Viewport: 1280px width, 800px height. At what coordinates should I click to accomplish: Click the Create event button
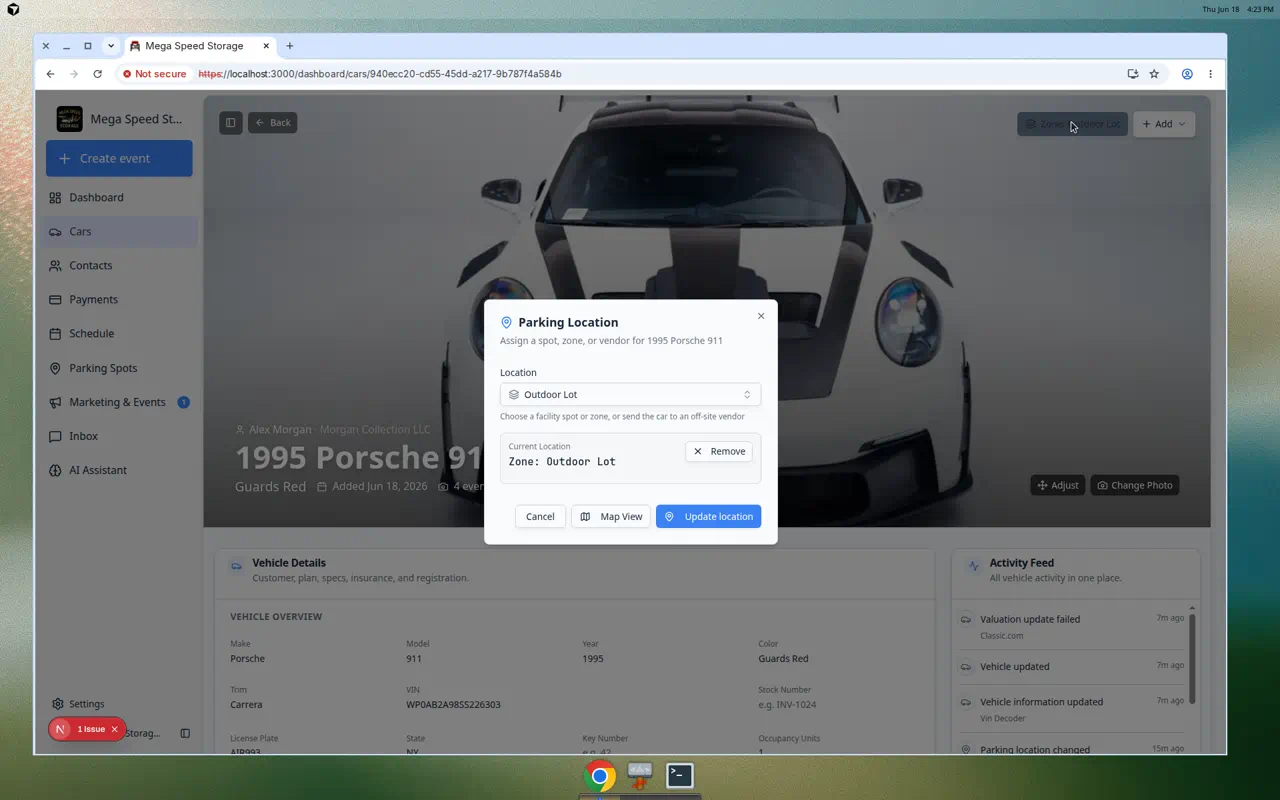[119, 158]
